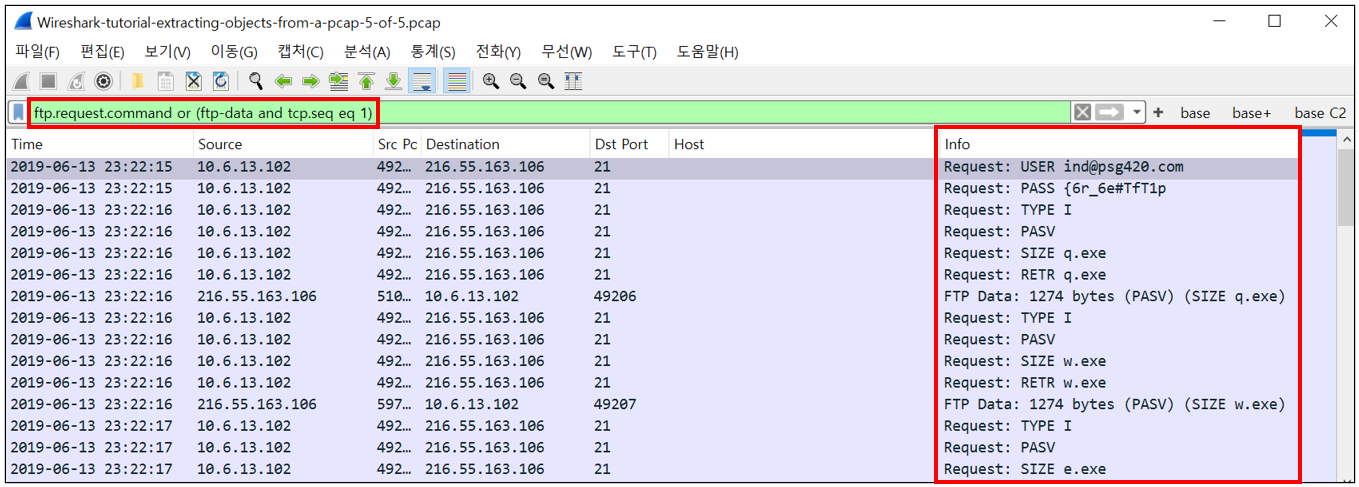This screenshot has width=1359, height=487.
Task: Sort by the Info column header
Action: [x=1119, y=144]
